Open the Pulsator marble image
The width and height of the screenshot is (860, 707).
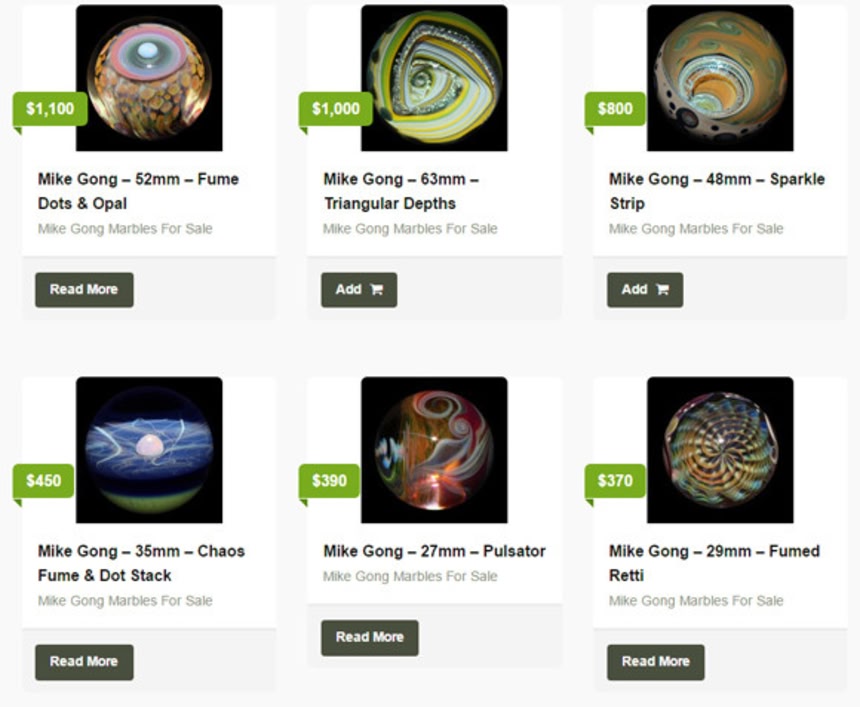coord(434,450)
